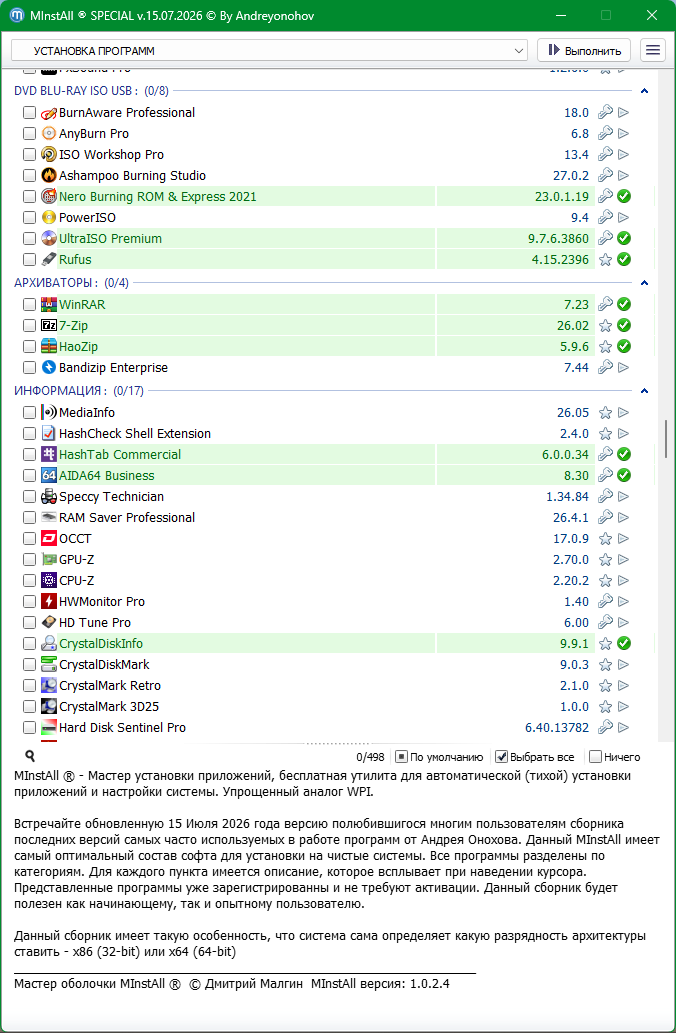Click the star icon in the Rufus row
The image size is (676, 1033).
click(x=605, y=260)
